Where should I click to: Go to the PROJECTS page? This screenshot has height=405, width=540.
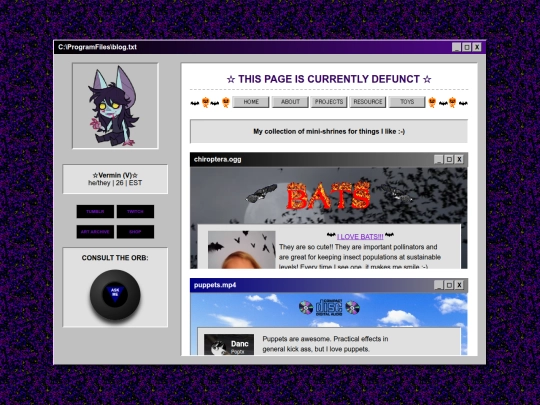[x=329, y=102]
